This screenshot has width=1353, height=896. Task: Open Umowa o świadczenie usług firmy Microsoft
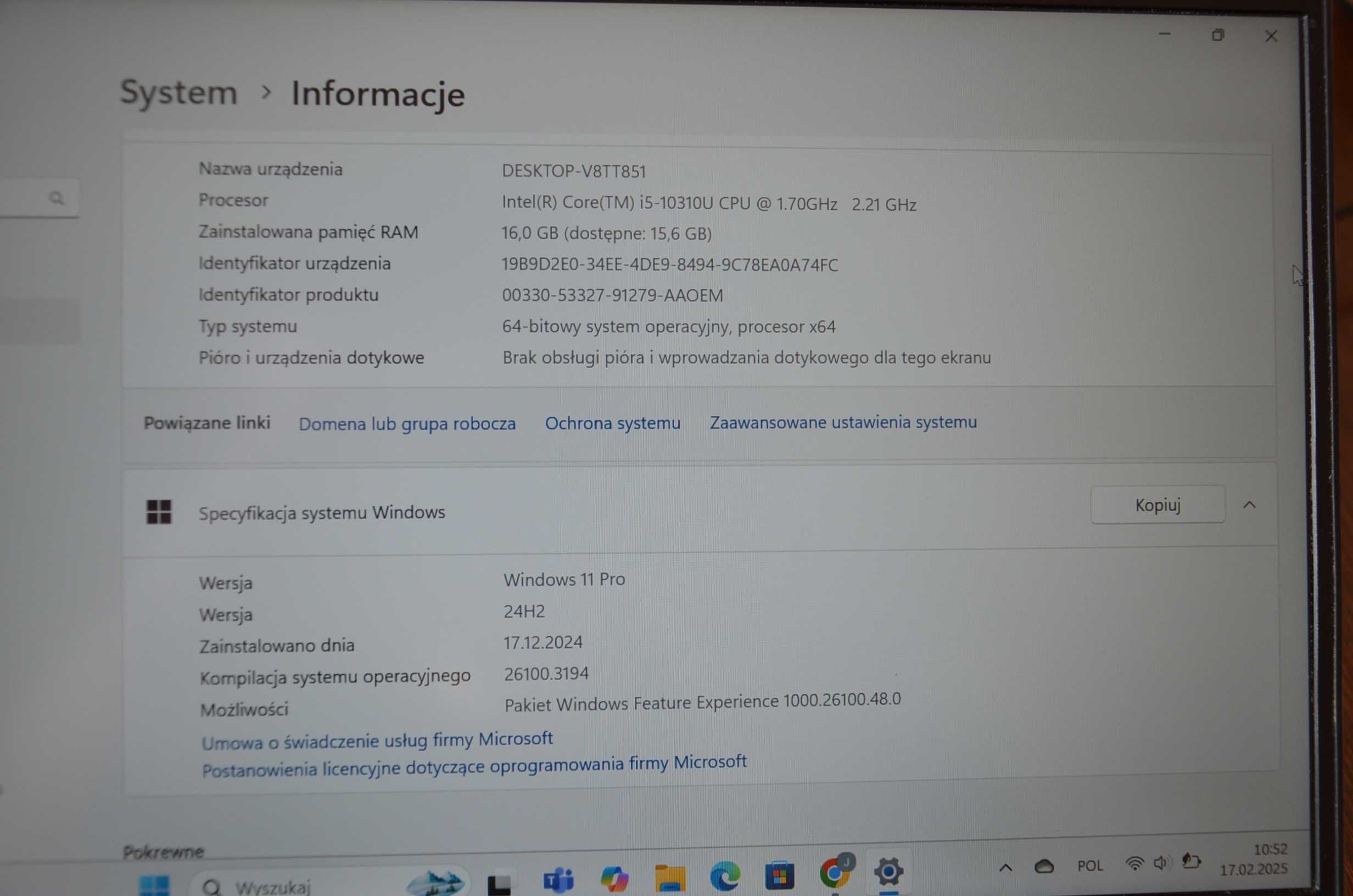click(x=377, y=741)
